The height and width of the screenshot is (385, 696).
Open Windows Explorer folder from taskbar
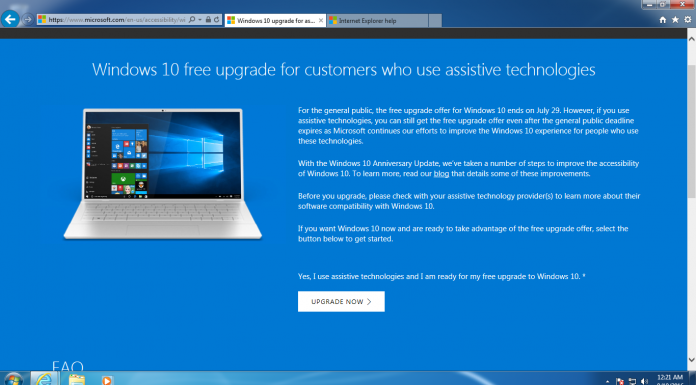click(76, 380)
